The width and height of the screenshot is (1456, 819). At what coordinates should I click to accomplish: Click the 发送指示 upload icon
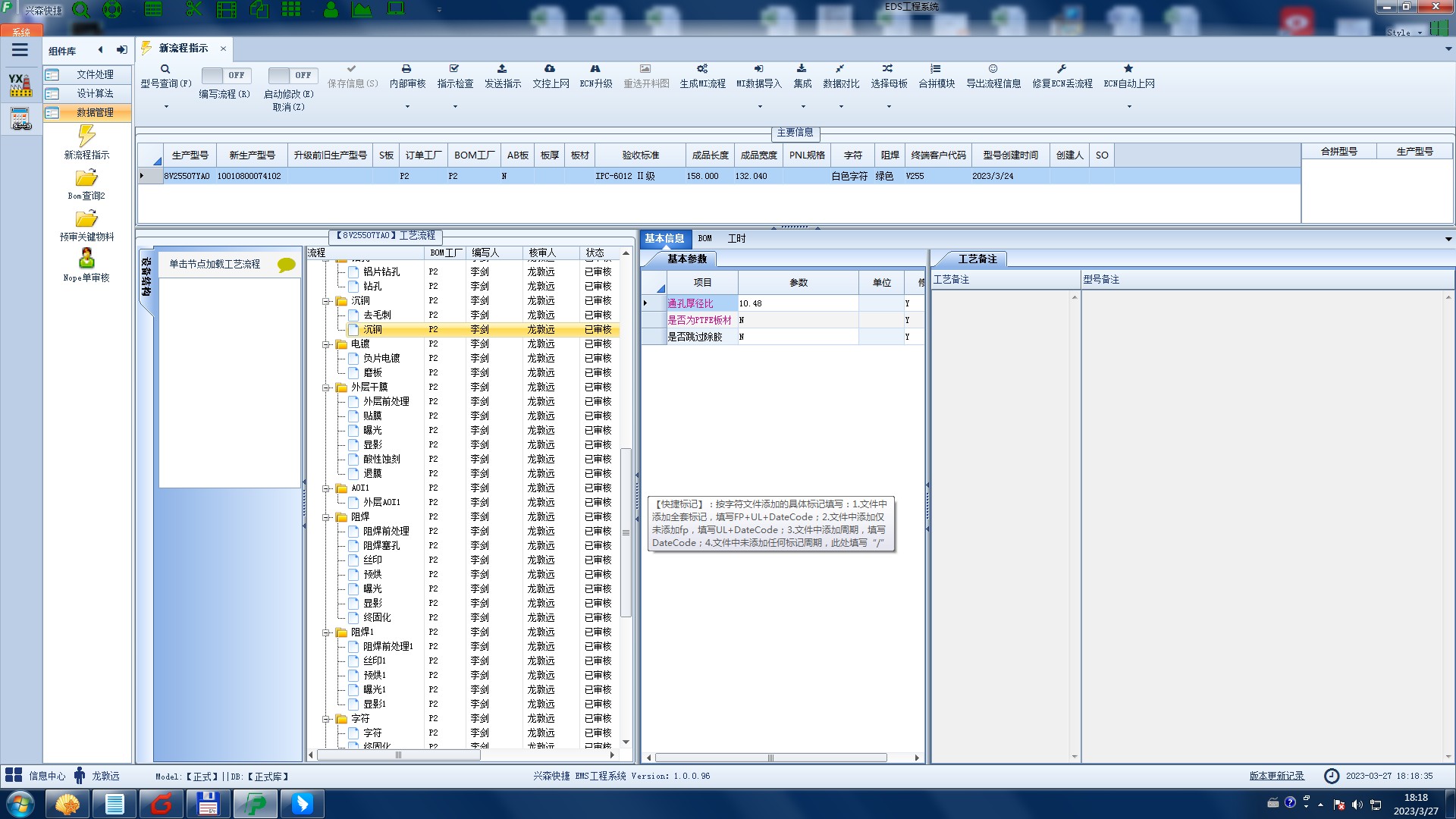tap(502, 69)
